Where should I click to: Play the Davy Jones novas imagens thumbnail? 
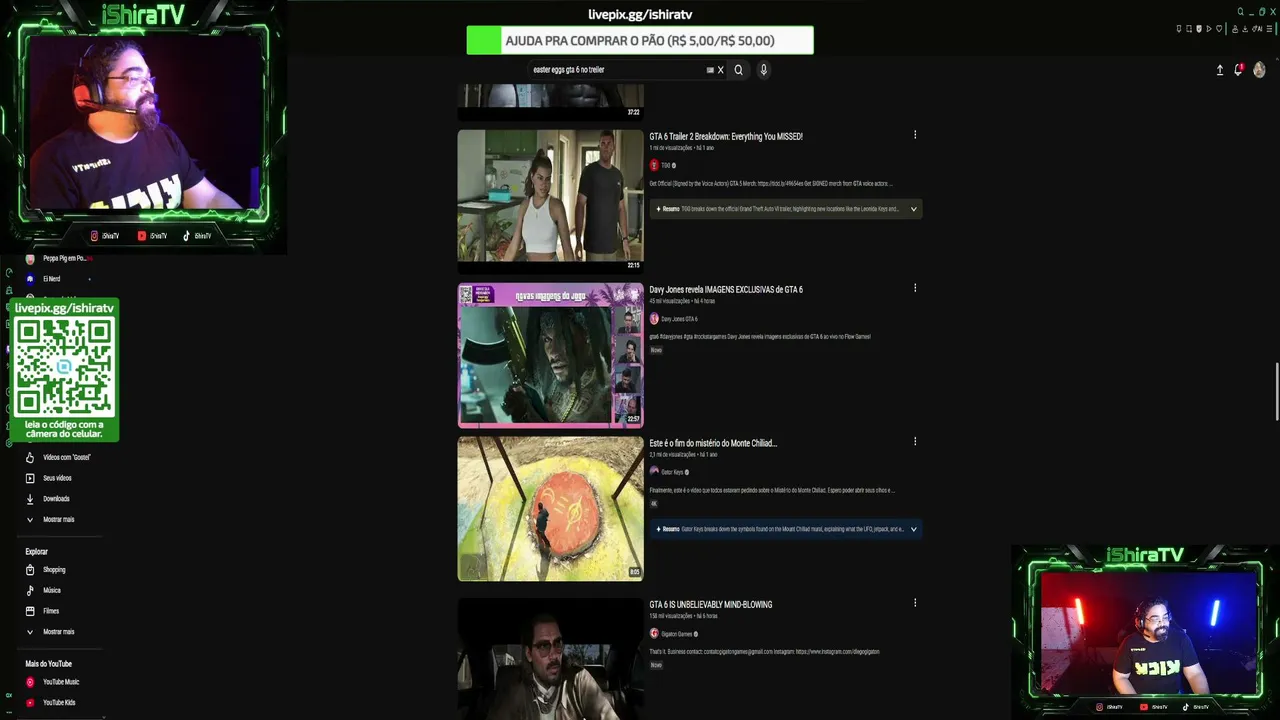point(551,355)
